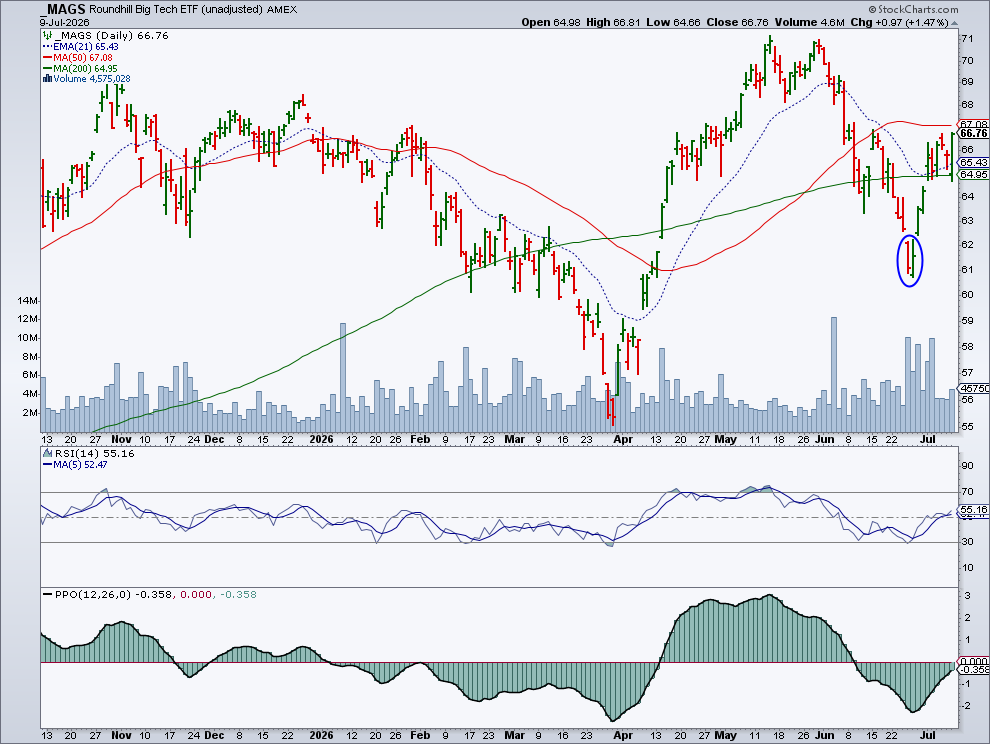This screenshot has width=990, height=744.
Task: Click Feb on PPO panel date axis
Action: [x=420, y=735]
